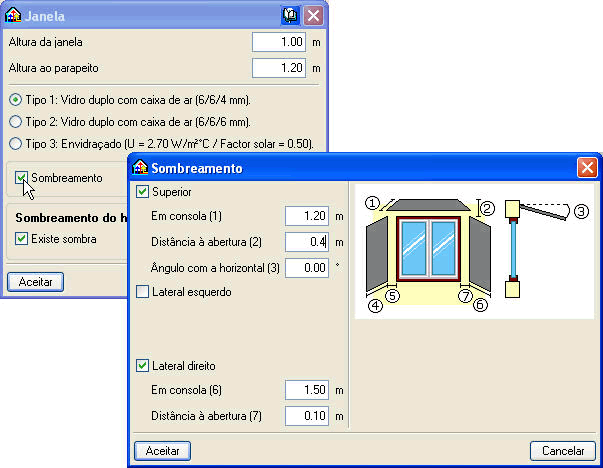The width and height of the screenshot is (603, 468).
Task: Click the Altura ao parapeito field
Action: pos(279,68)
